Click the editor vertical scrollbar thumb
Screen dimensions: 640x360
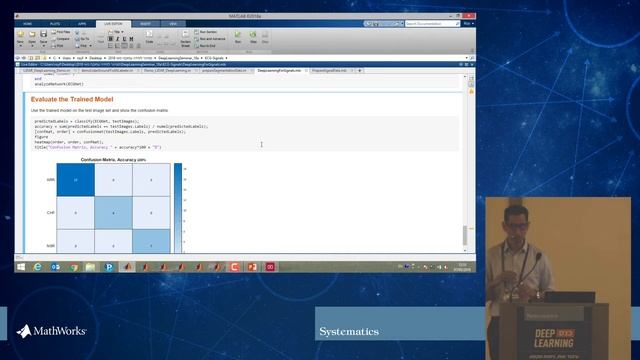tap(465, 235)
